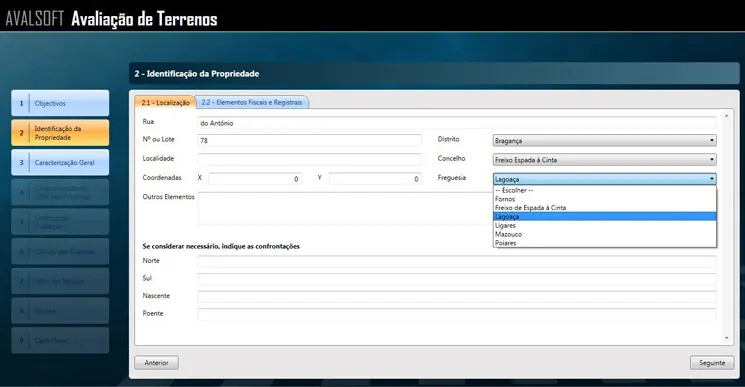The image size is (745, 387).
Task: Open the Concelho dropdown
Action: pyautogui.click(x=604, y=160)
